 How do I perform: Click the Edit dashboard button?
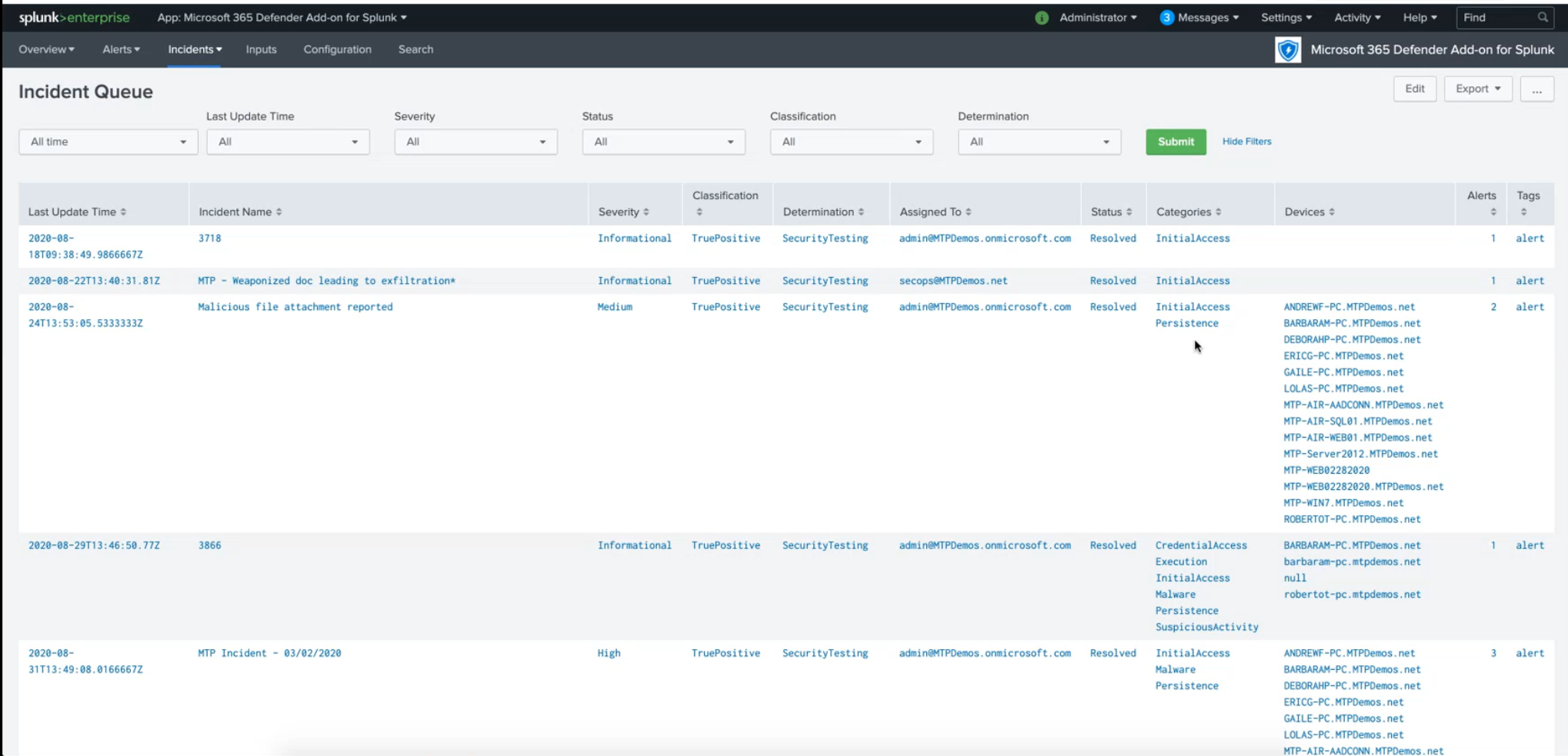coord(1414,88)
